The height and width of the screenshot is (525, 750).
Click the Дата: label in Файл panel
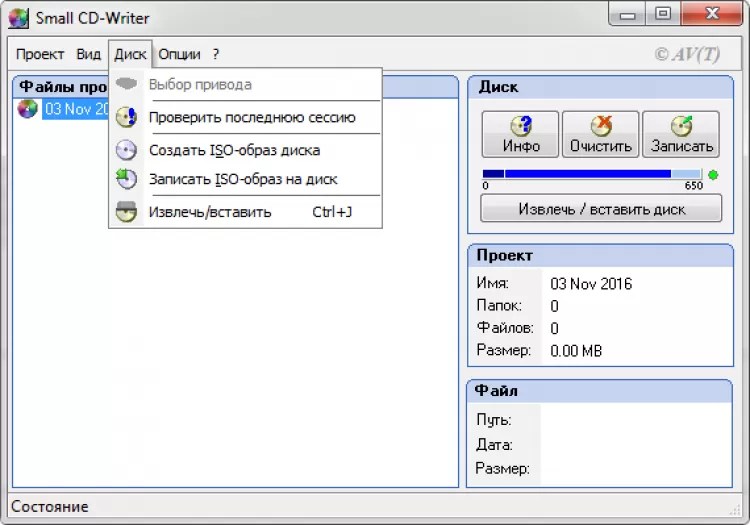point(494,445)
